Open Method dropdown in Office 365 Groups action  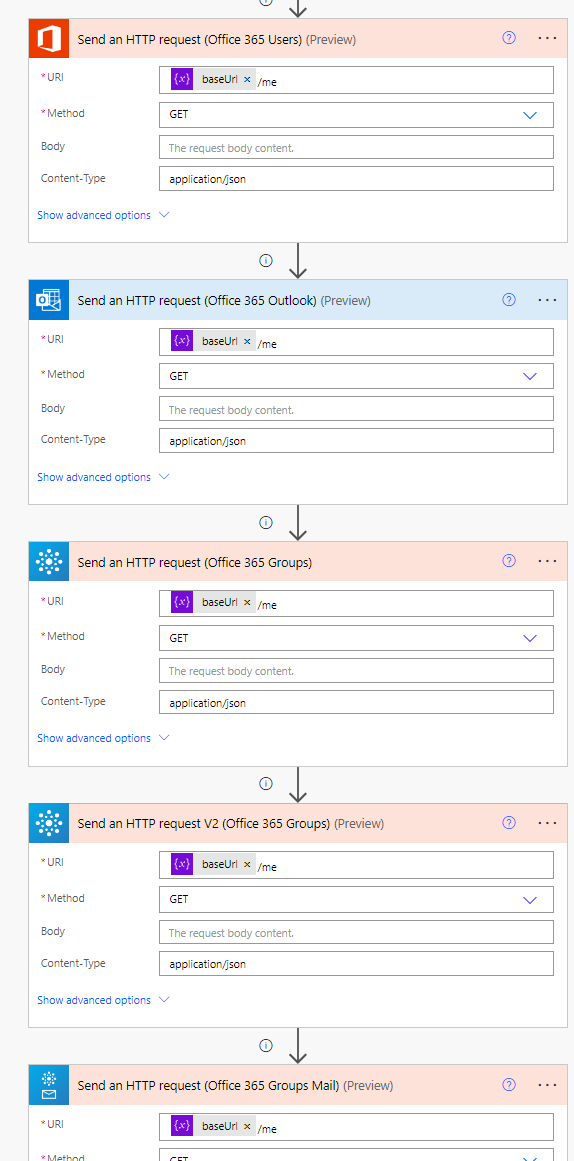[x=356, y=638]
